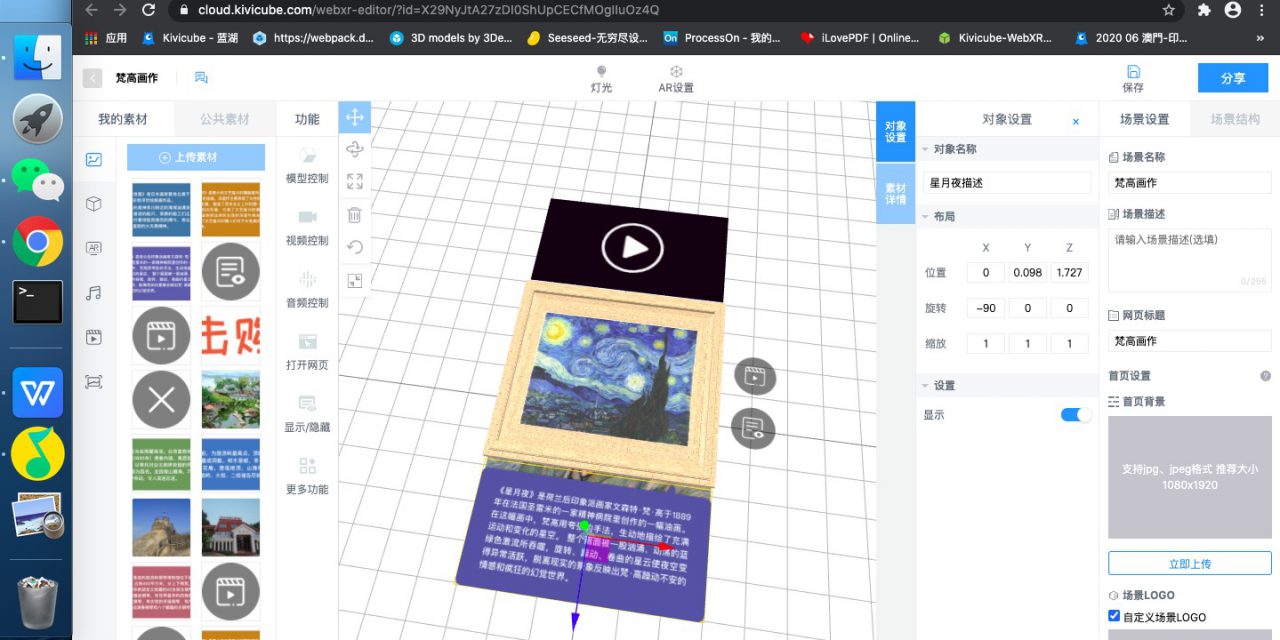Collapse the 对象名称 section
Viewport: 1280px width, 640px height.
click(x=926, y=149)
